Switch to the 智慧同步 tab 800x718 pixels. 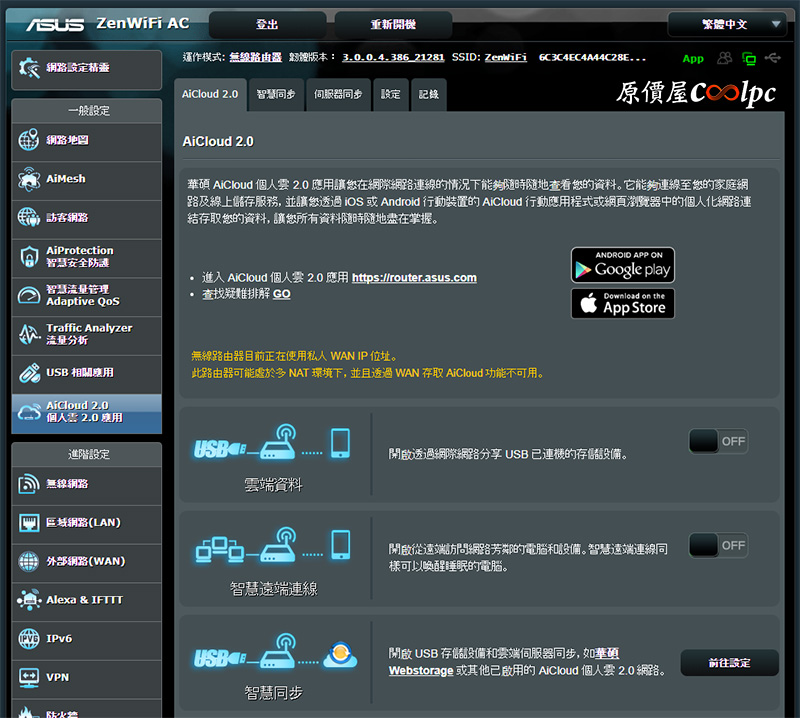pyautogui.click(x=276, y=94)
